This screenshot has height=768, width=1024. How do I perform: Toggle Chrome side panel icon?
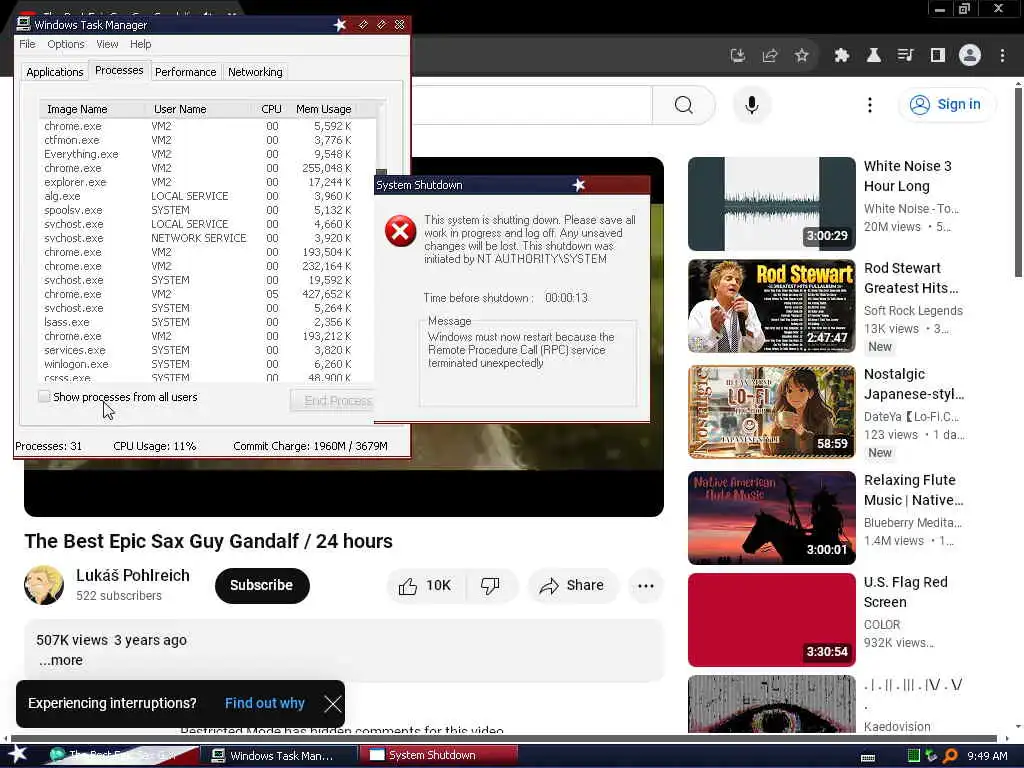[x=938, y=56]
